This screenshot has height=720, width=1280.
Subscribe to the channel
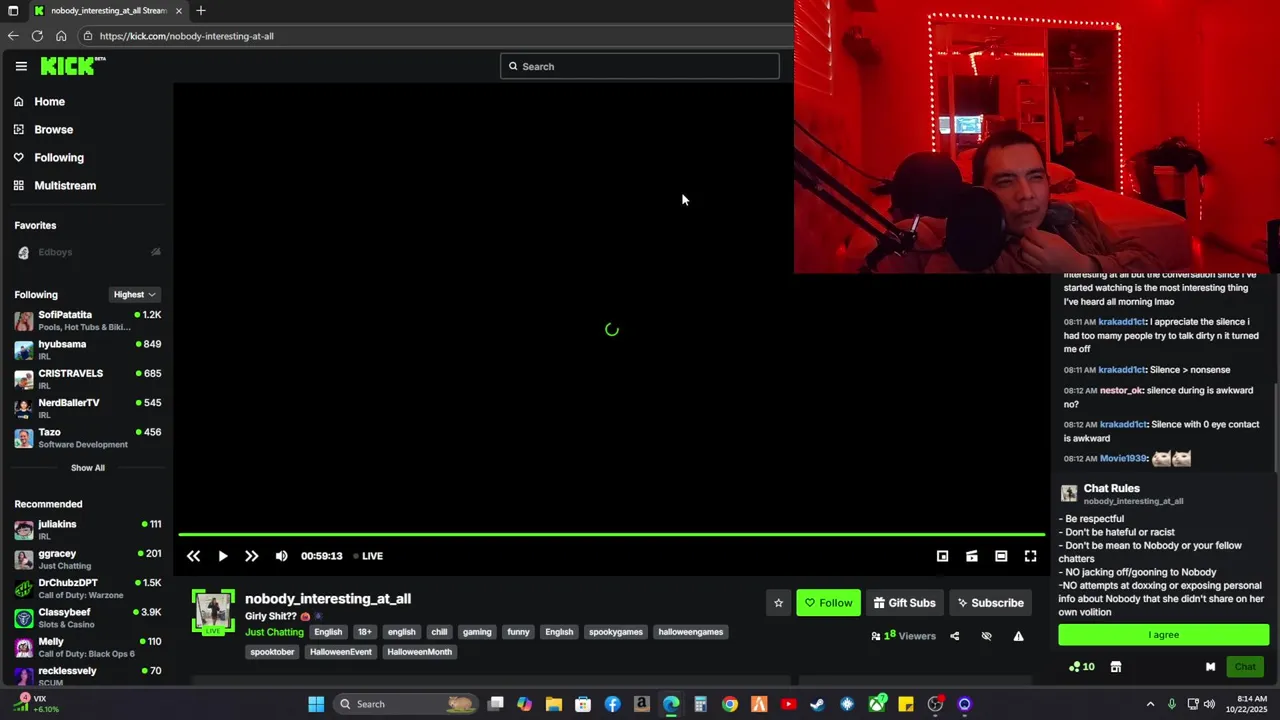(x=990, y=603)
